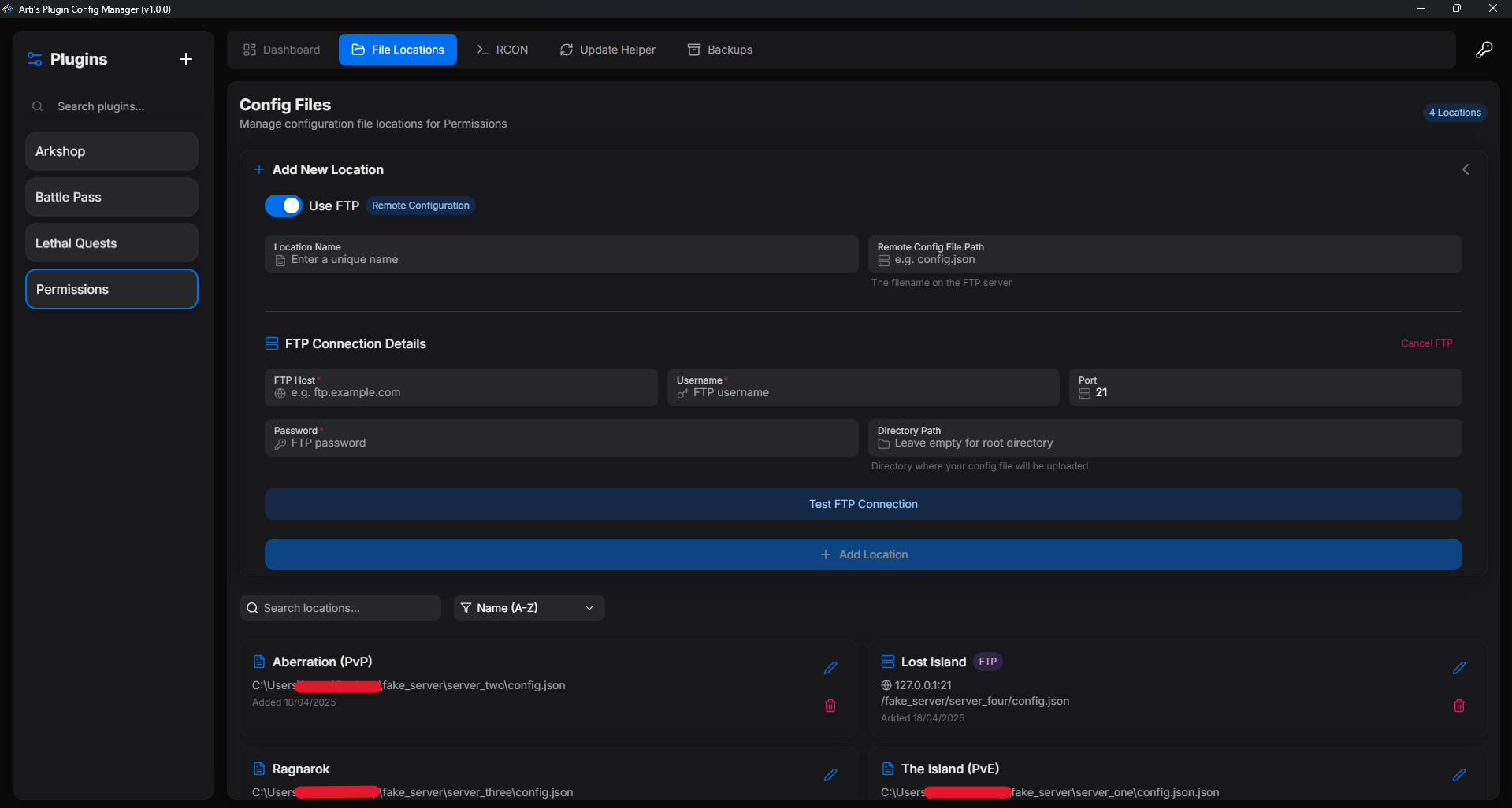Select the Battle Pass plugin
This screenshot has height=808, width=1512.
tap(112, 197)
